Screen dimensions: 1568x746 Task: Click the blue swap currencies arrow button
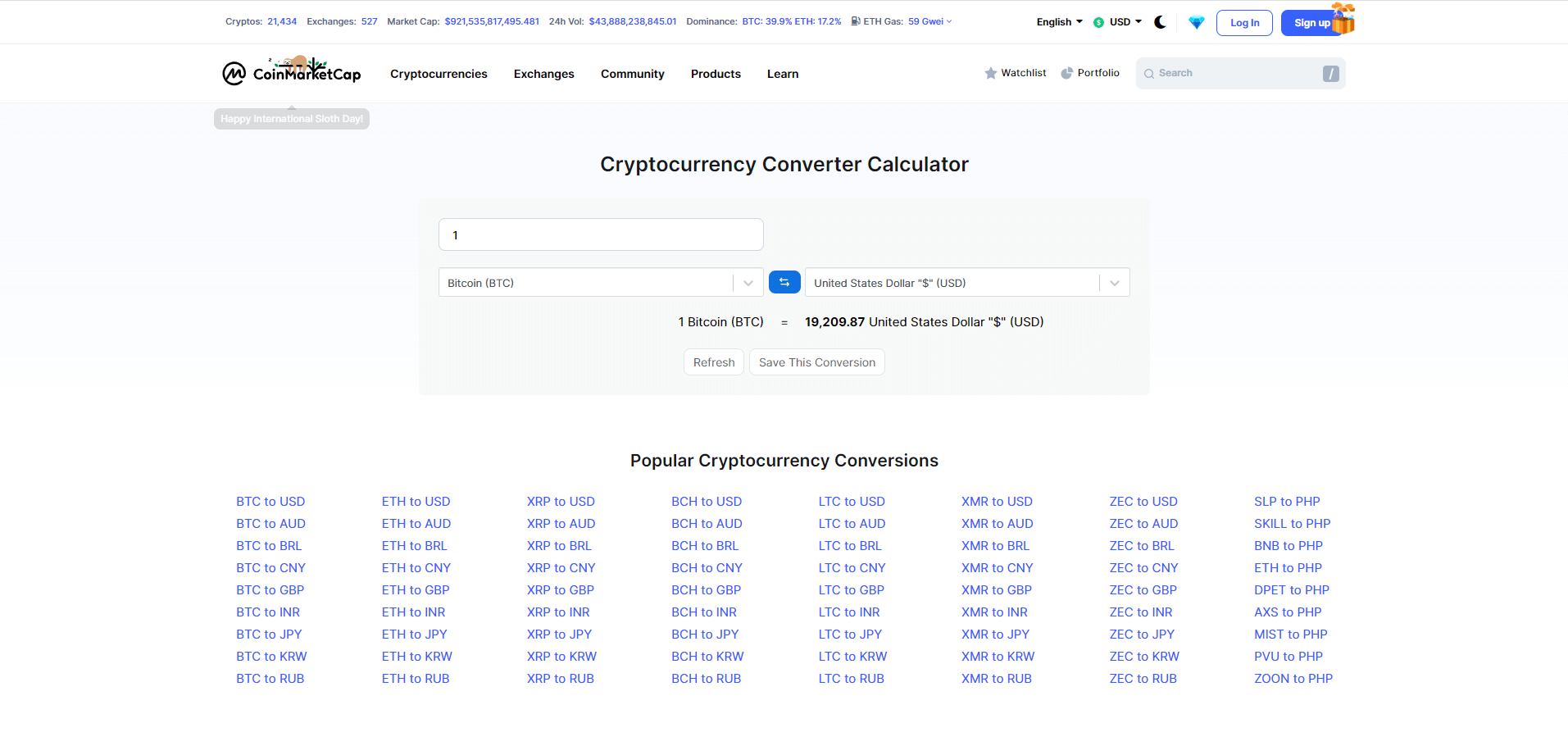(x=784, y=281)
